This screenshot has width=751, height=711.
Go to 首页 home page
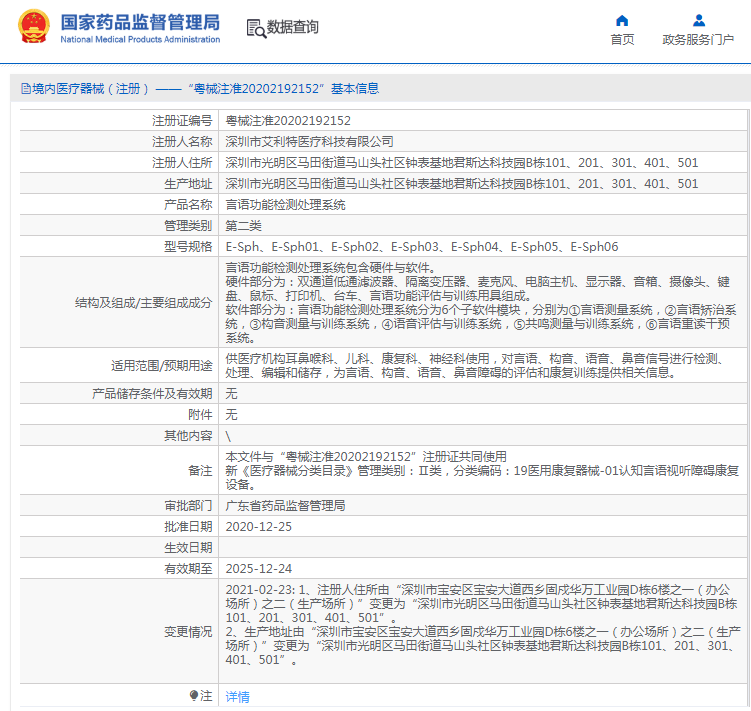point(622,39)
